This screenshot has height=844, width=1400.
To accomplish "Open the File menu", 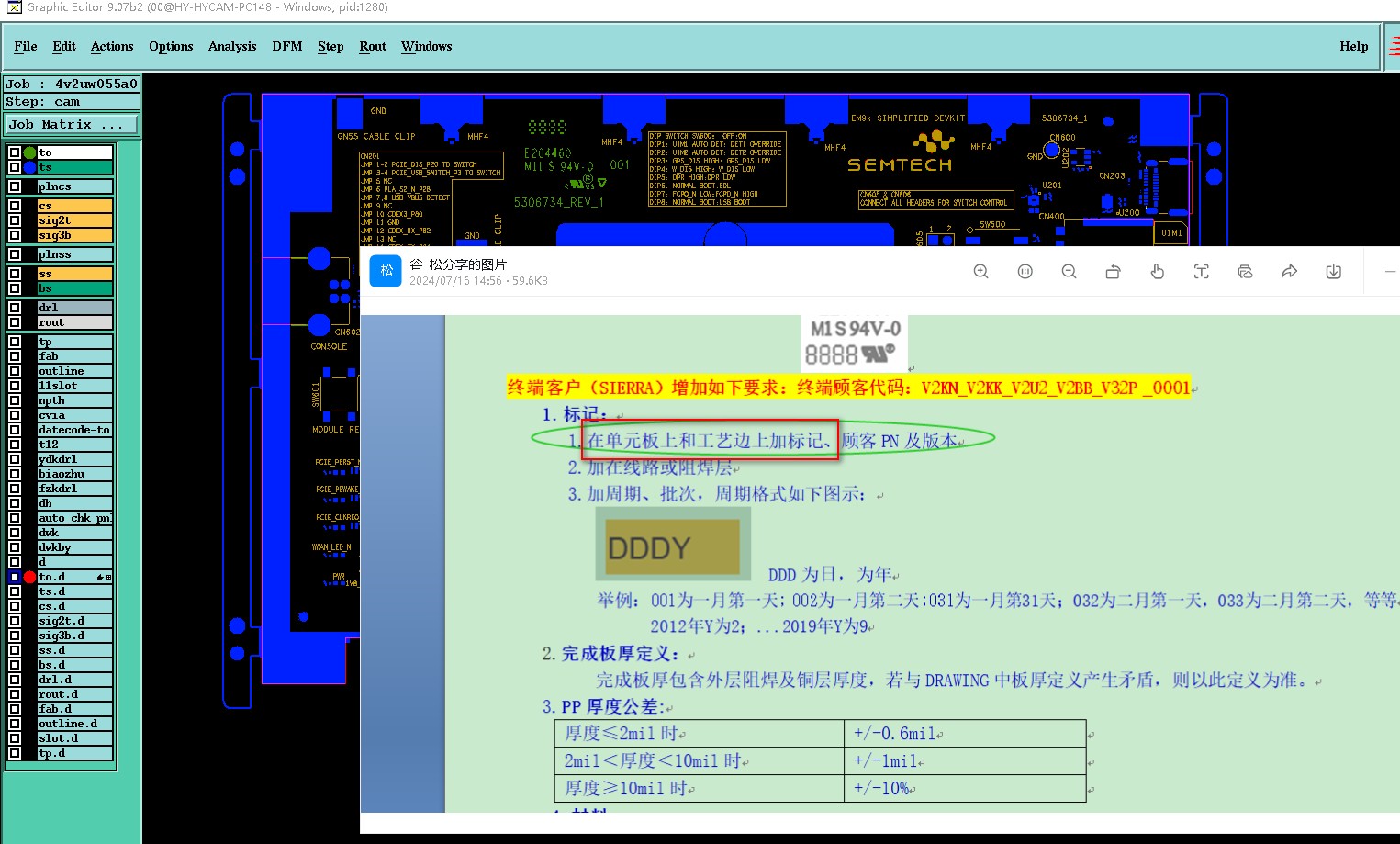I will pos(26,46).
